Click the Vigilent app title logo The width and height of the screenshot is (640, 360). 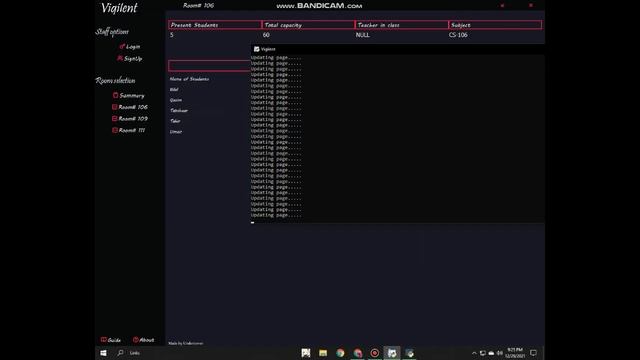click(120, 8)
